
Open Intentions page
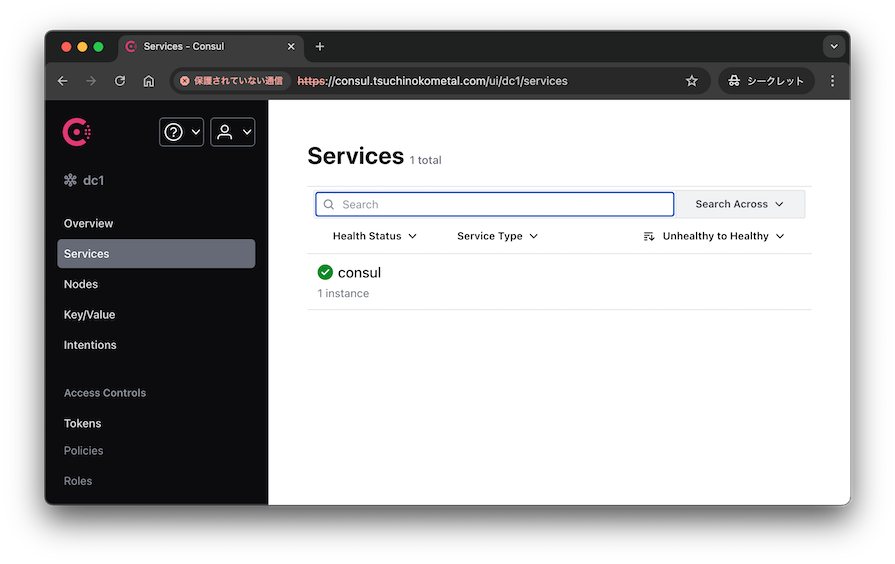point(90,345)
